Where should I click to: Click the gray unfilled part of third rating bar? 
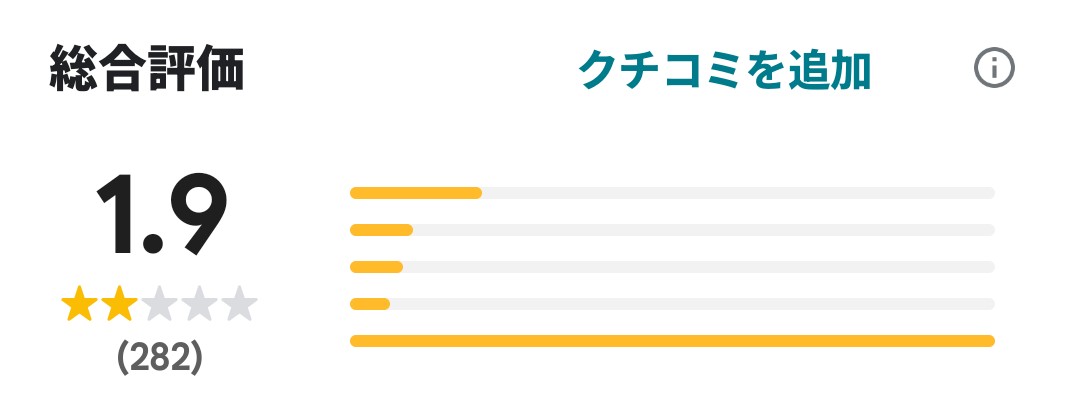(x=698, y=267)
